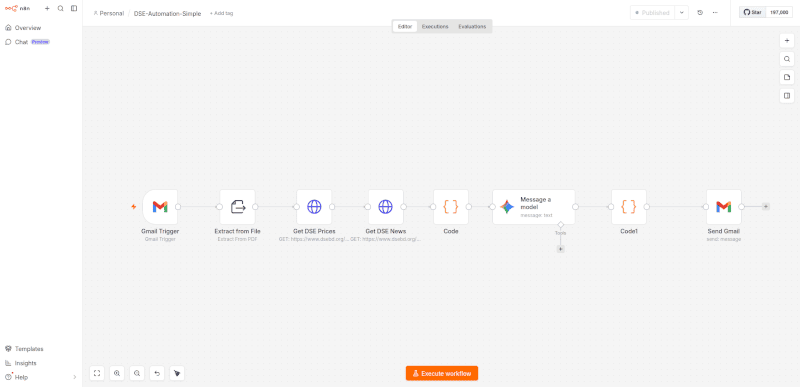Open dropdown arrow beside Published
The height and width of the screenshot is (387, 800).
point(682,13)
